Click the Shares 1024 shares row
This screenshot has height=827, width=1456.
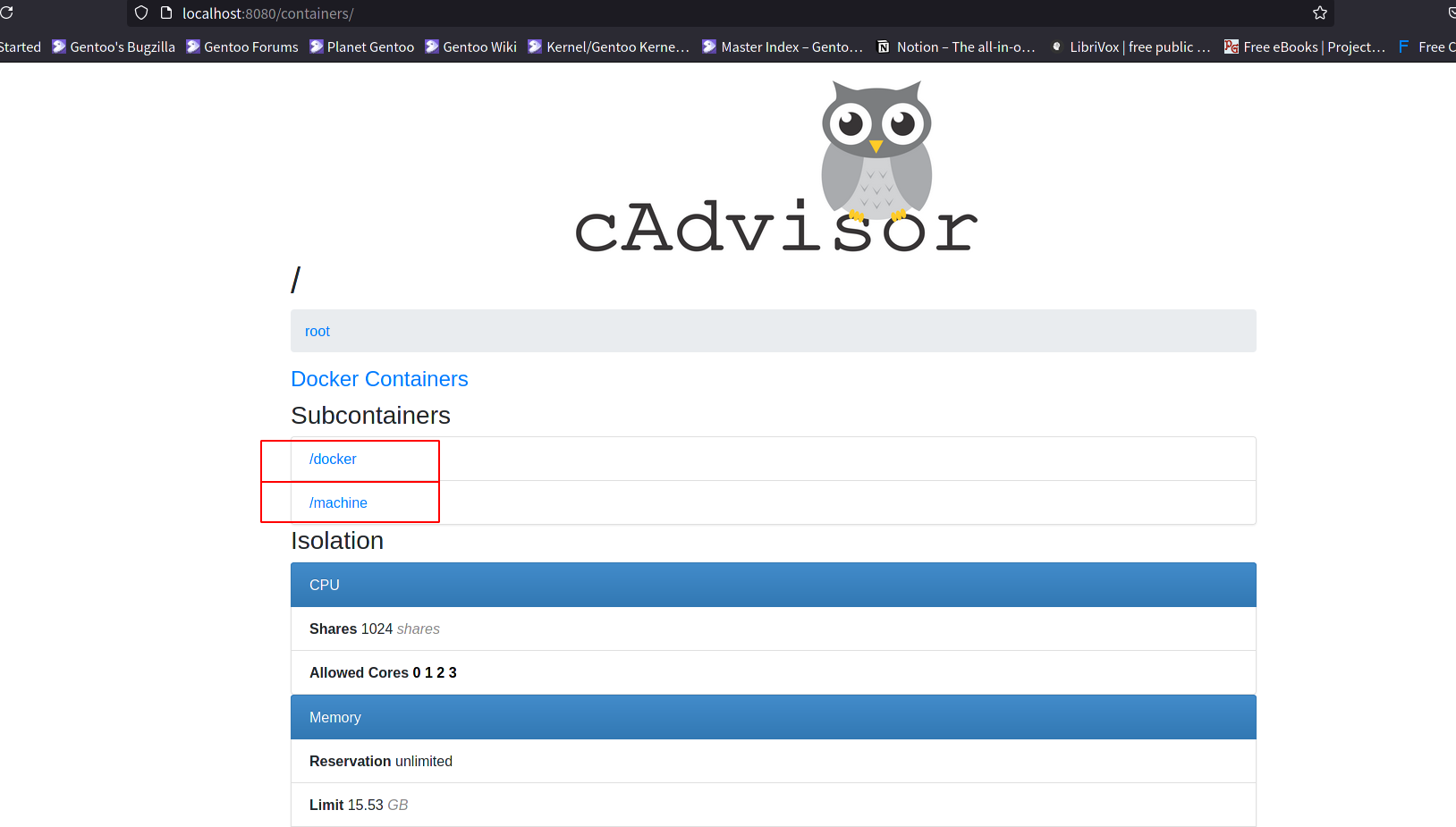pos(774,629)
